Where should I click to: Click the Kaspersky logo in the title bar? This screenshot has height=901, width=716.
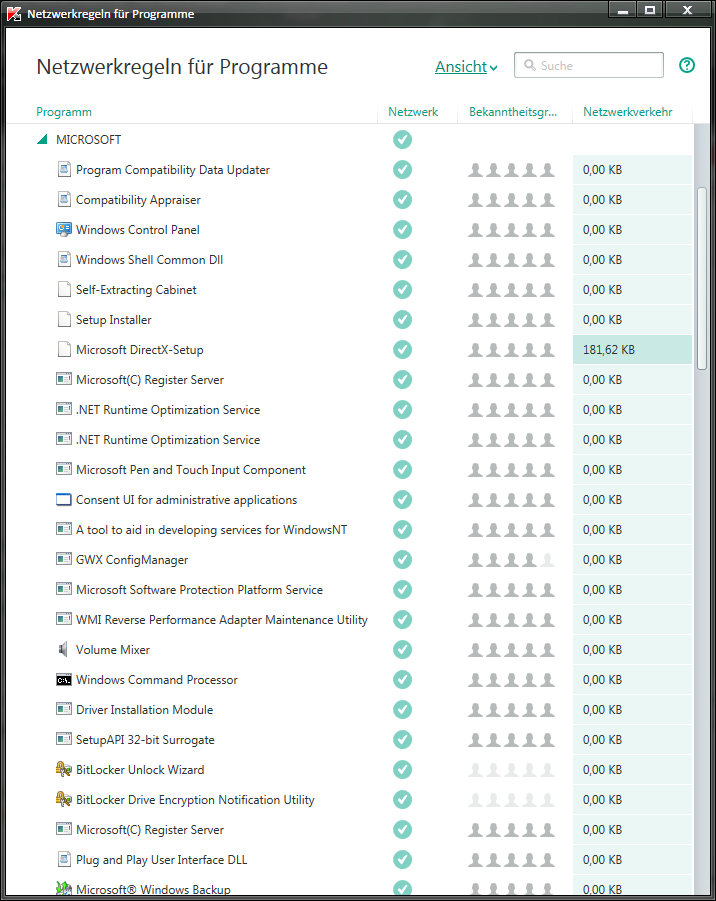click(x=14, y=14)
